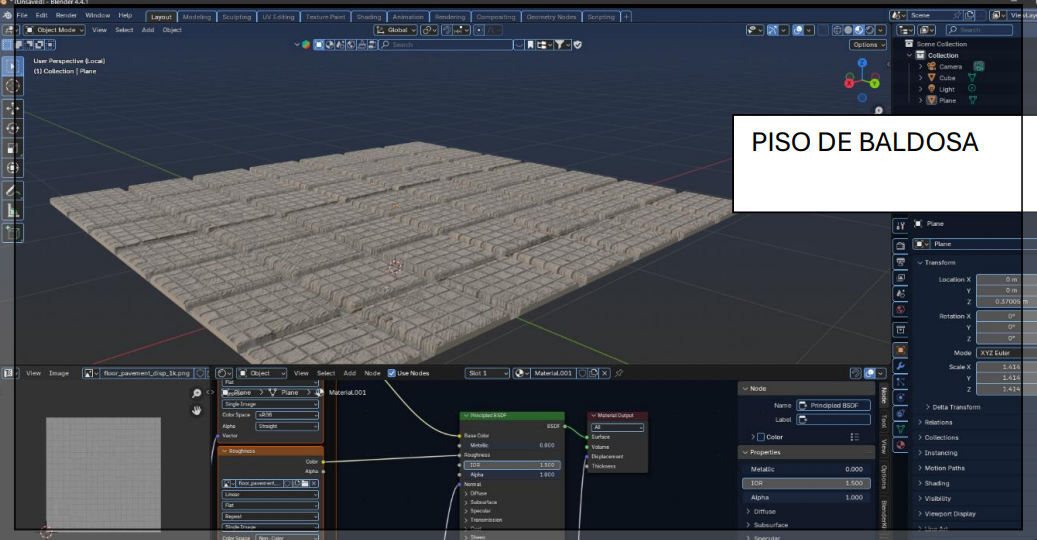Click the Y axis on navigation gizmo
This screenshot has height=540, width=1037.
(x=874, y=83)
